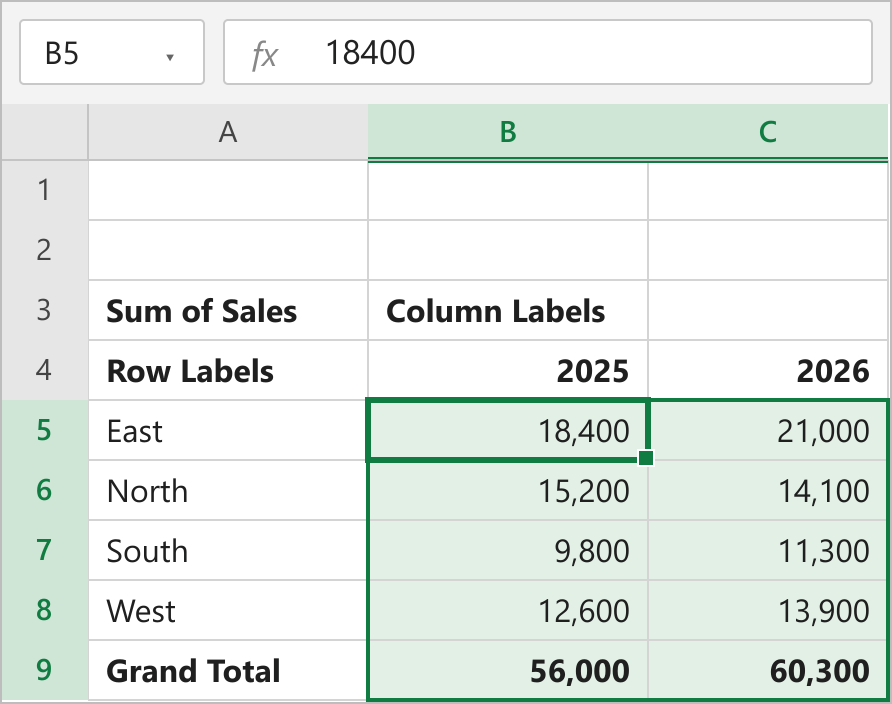Click the Sum of Sales cell
The width and height of the screenshot is (892, 704).
pos(228,310)
